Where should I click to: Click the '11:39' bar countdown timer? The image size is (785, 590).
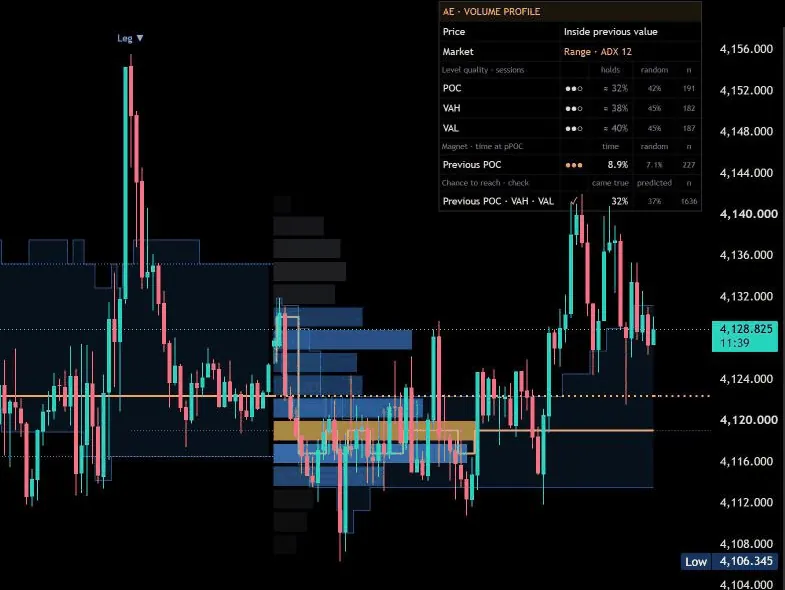(734, 343)
